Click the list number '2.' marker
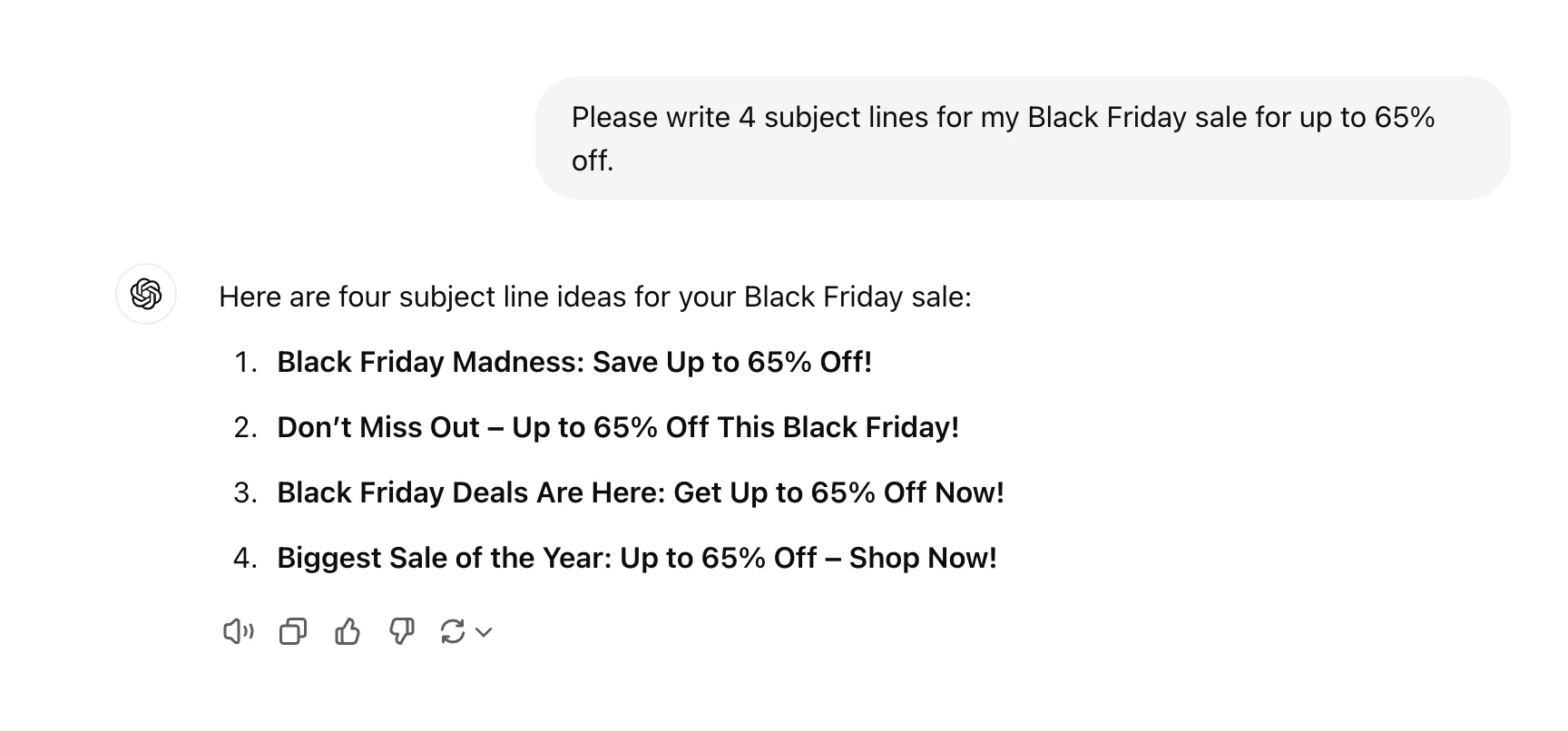The height and width of the screenshot is (731, 1568). pos(246,427)
